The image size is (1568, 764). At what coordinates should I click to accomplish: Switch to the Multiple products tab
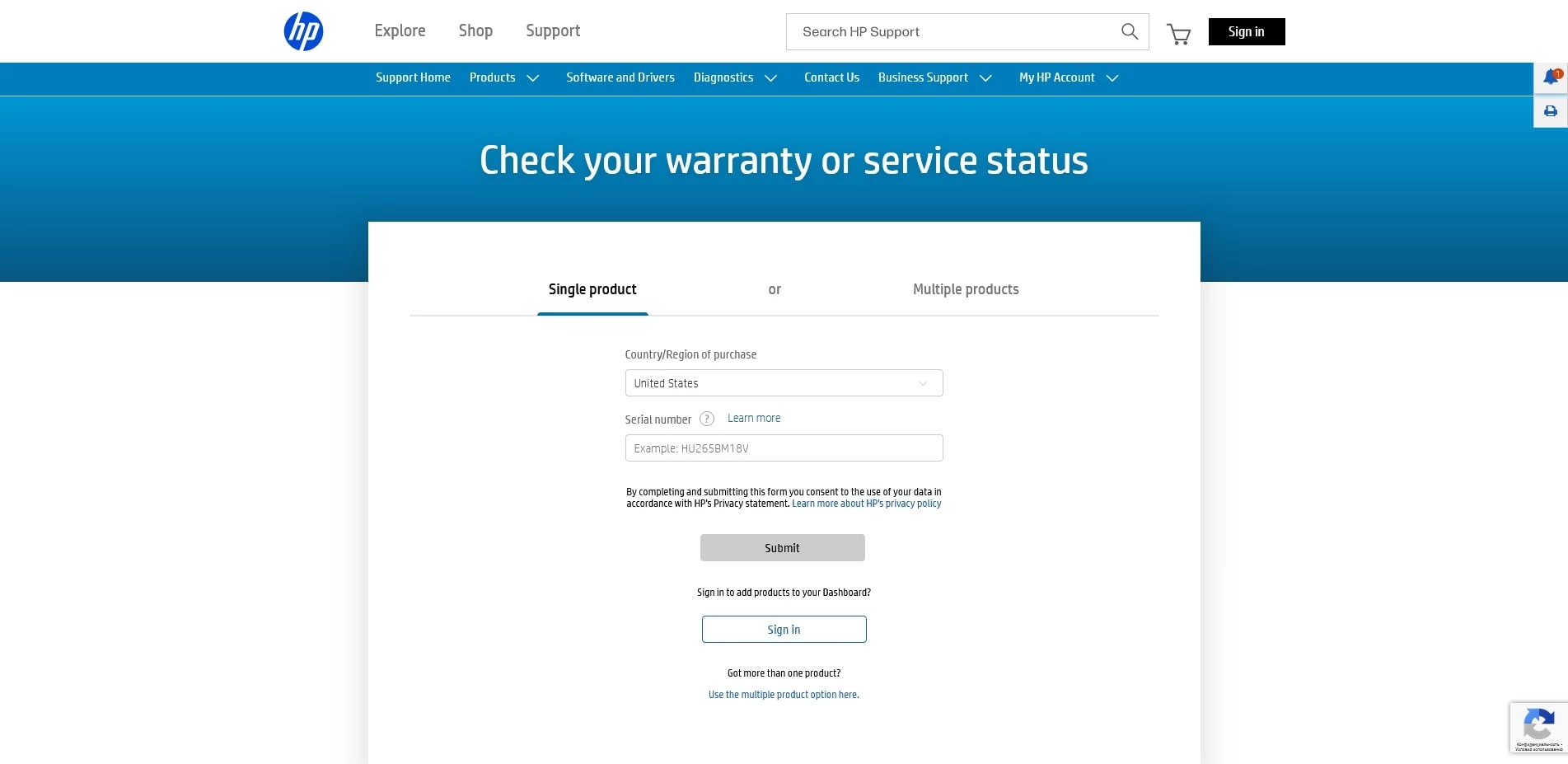(965, 289)
